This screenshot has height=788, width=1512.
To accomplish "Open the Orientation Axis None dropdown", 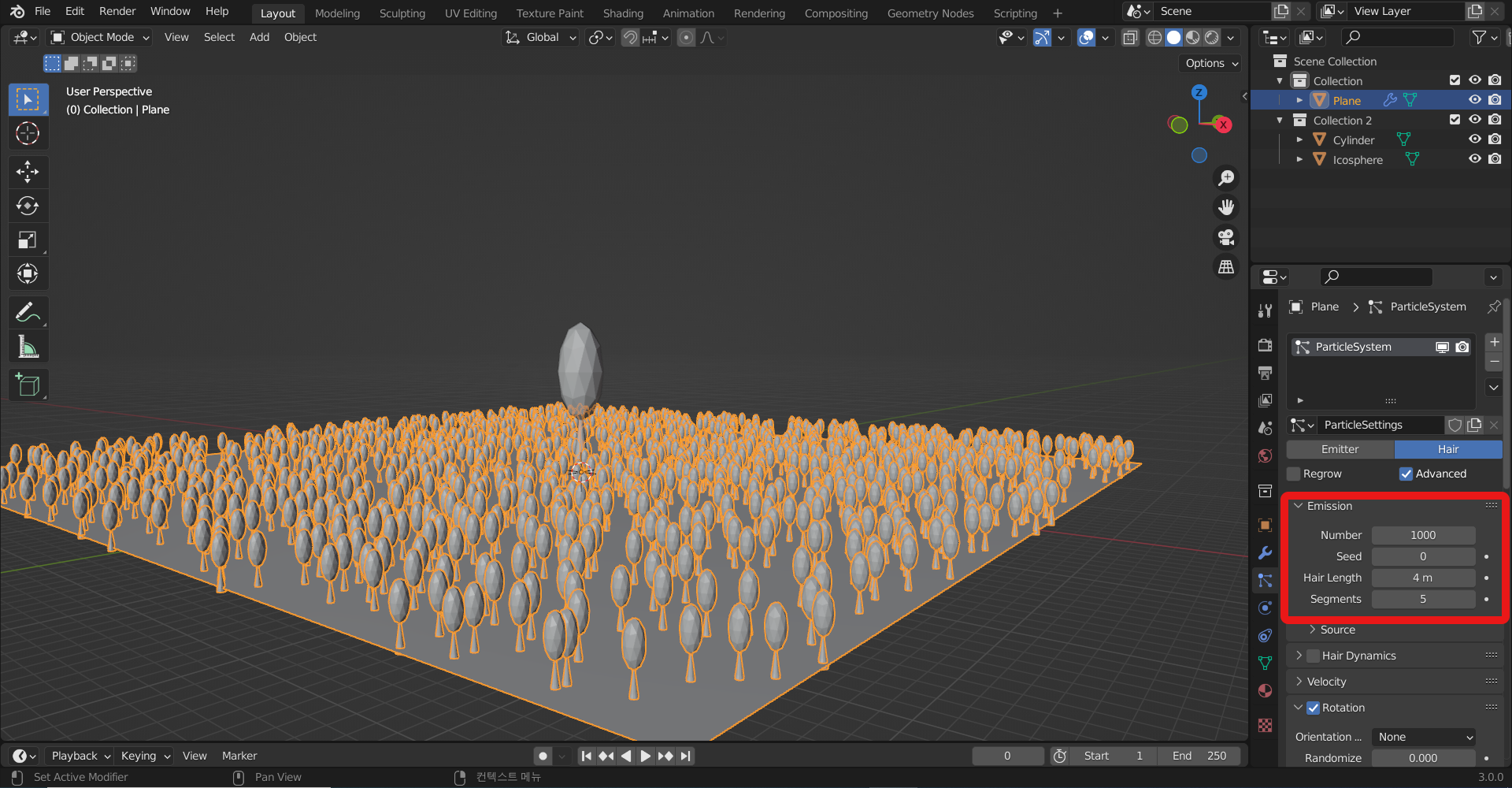I will click(x=1424, y=737).
